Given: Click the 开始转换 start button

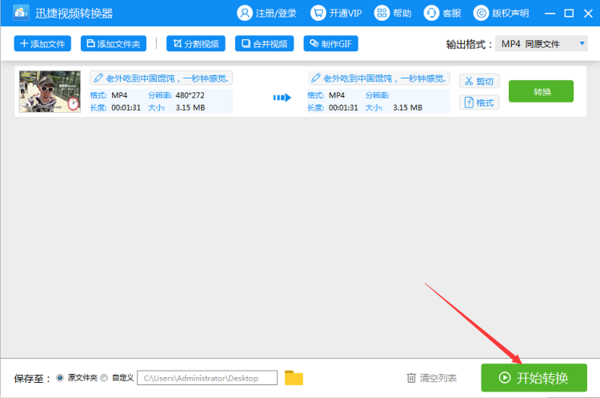Looking at the screenshot, I should coord(534,378).
